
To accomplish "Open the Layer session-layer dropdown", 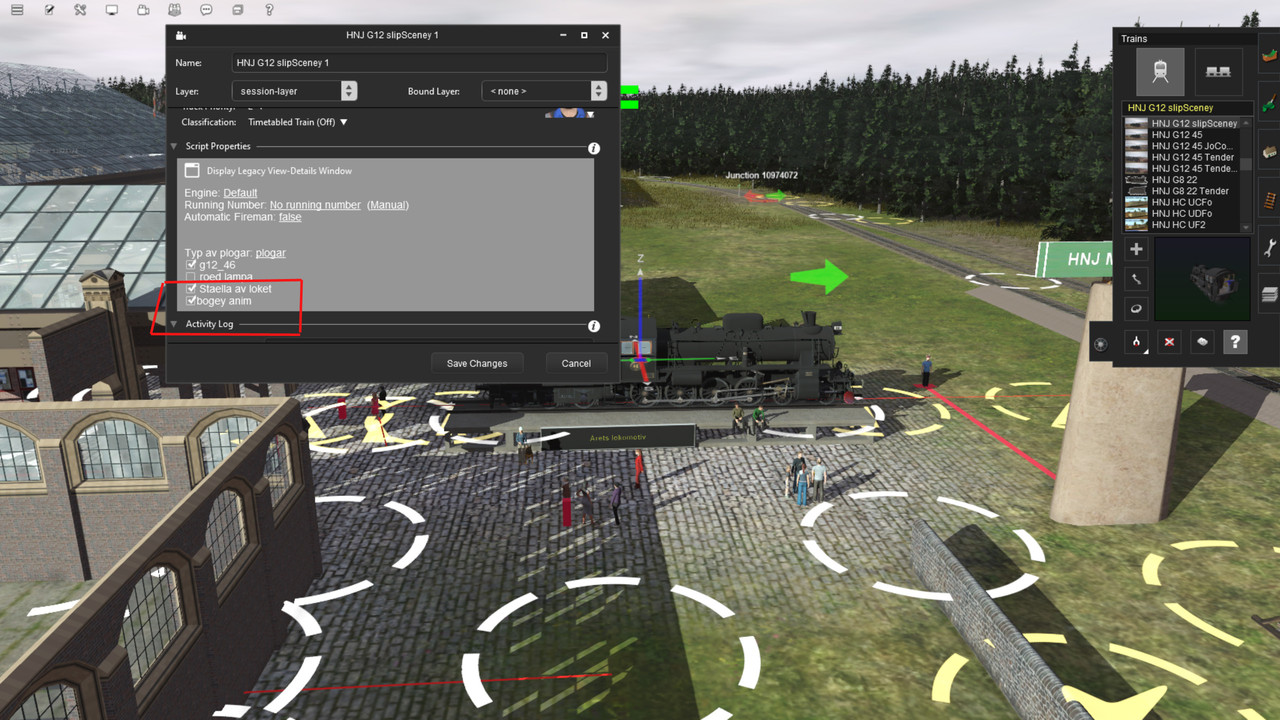I will [294, 91].
